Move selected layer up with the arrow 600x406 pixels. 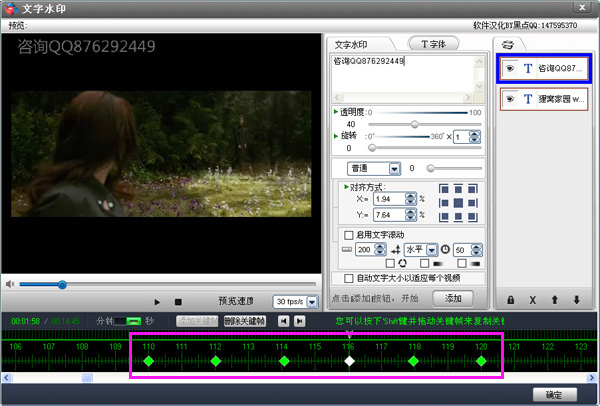point(554,300)
